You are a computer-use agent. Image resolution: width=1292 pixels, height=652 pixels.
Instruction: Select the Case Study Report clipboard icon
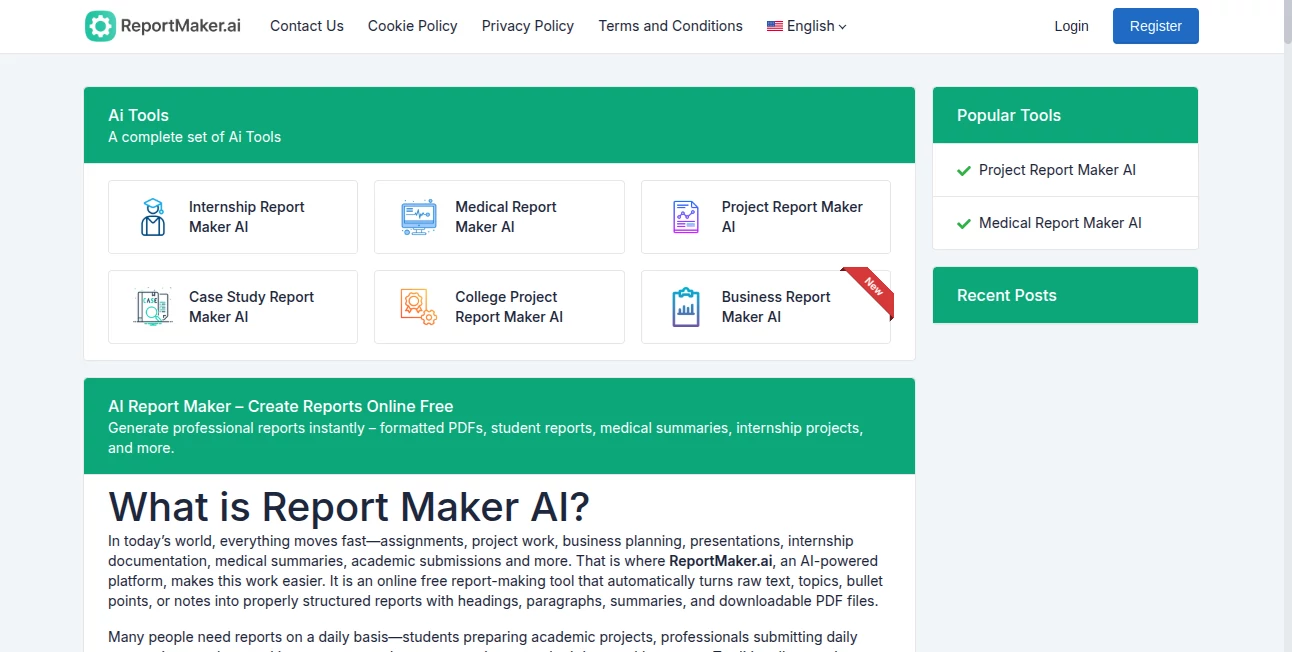(152, 307)
